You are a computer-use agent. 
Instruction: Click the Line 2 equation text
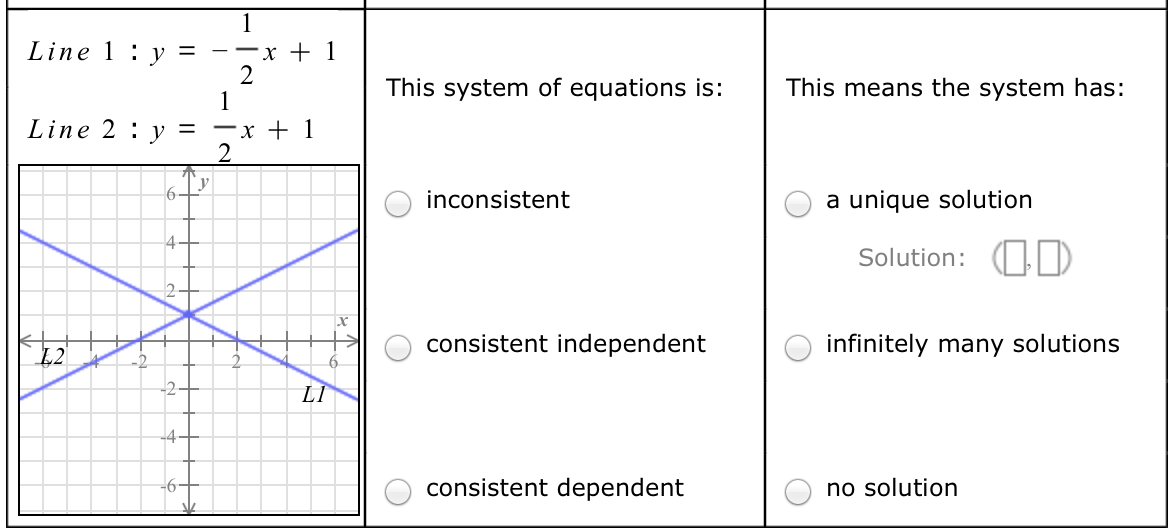(x=172, y=128)
